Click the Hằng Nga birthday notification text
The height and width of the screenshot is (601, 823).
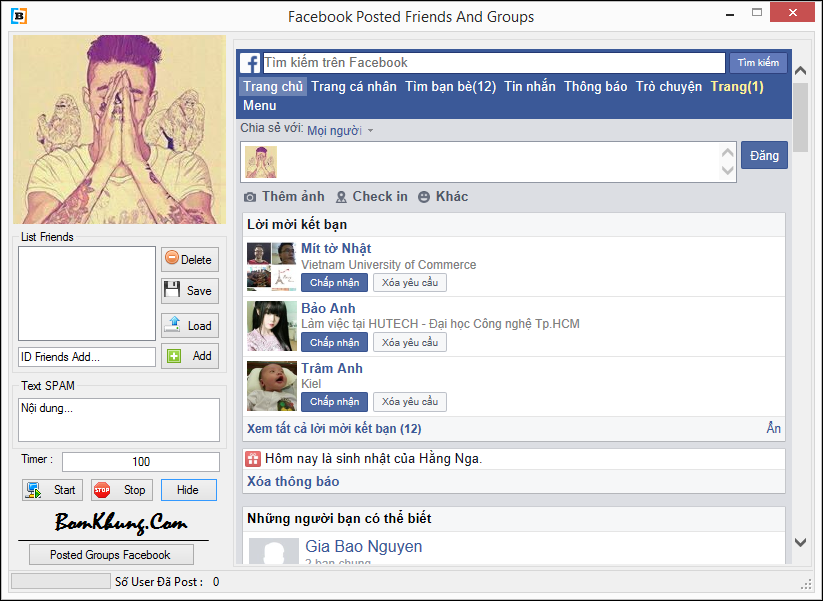373,459
